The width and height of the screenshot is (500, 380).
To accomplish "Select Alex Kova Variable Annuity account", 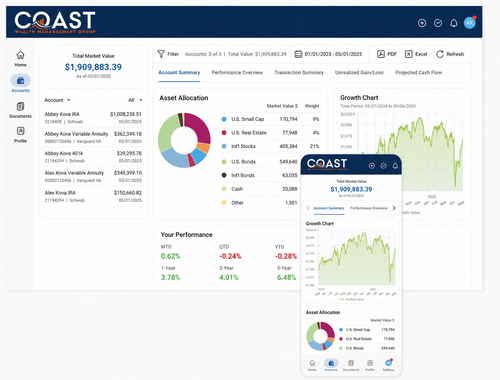I will coord(93,176).
